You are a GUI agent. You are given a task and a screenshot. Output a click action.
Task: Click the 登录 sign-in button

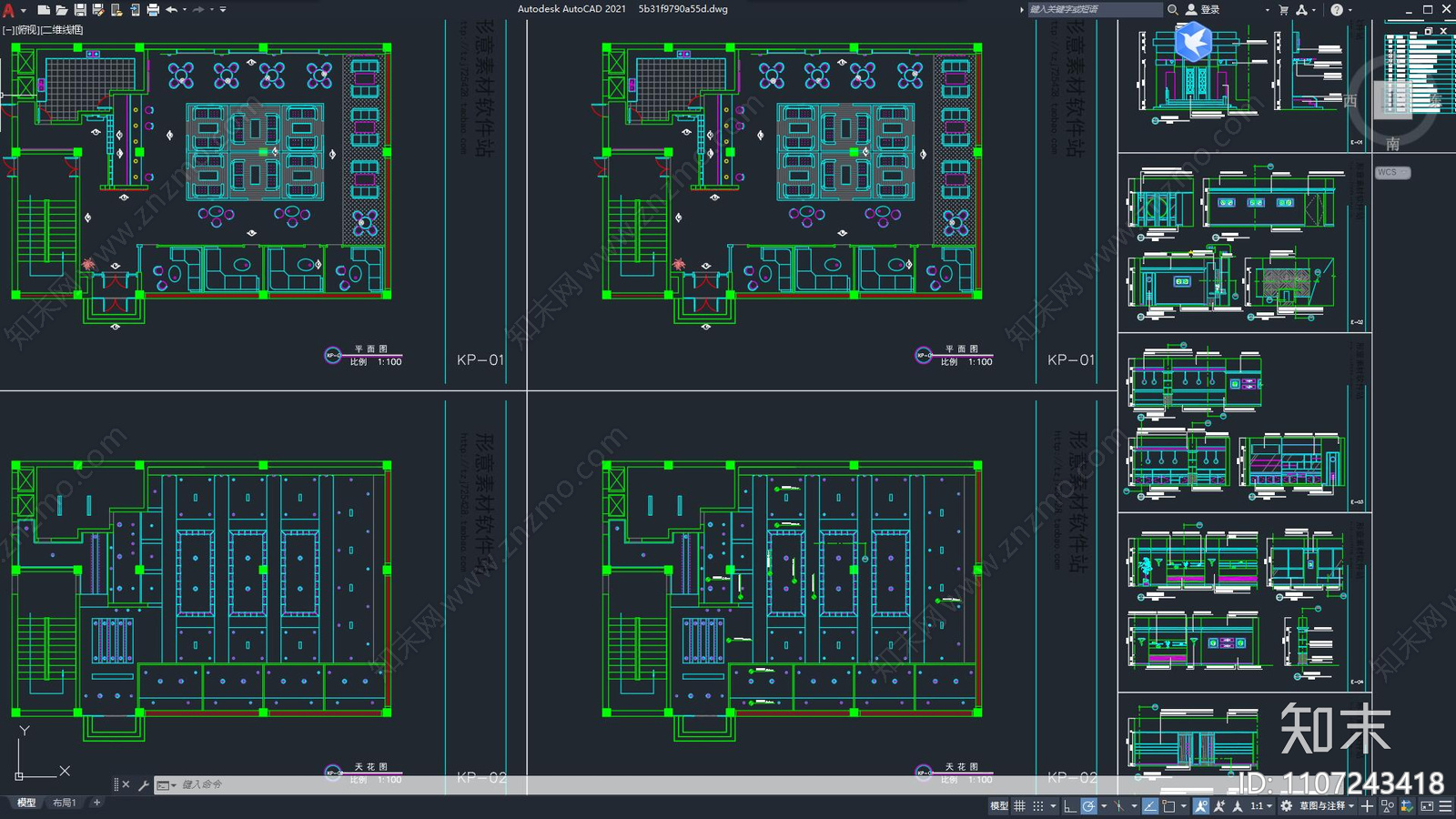pyautogui.click(x=1203, y=9)
